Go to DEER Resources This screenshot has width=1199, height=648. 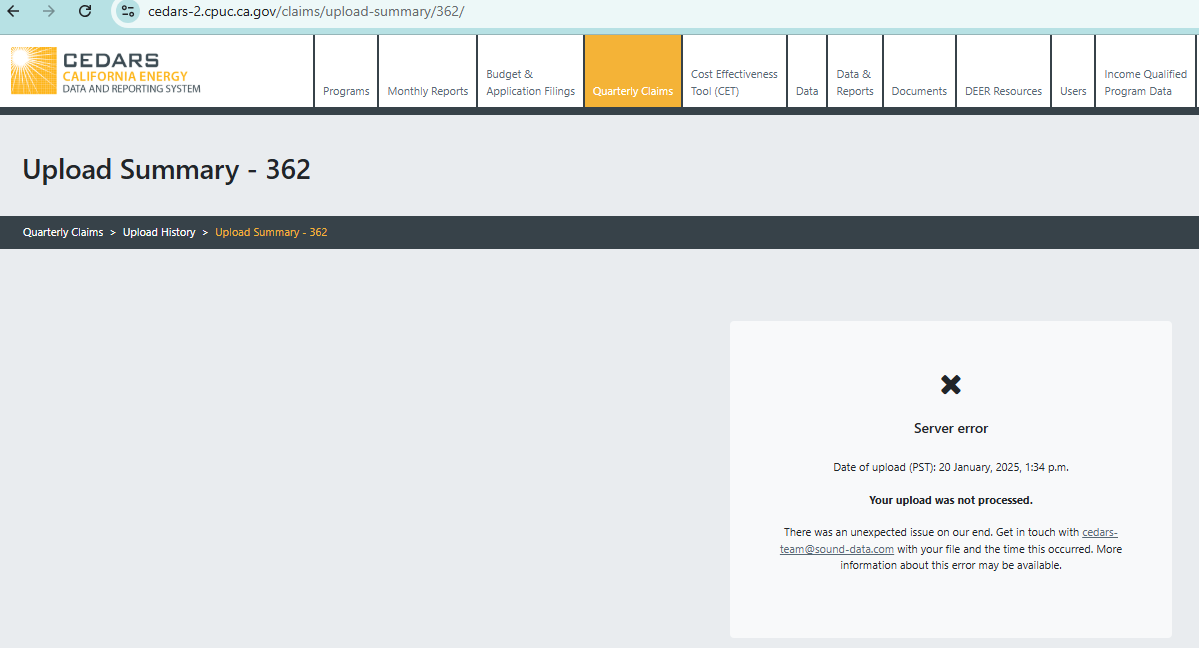coord(1003,91)
